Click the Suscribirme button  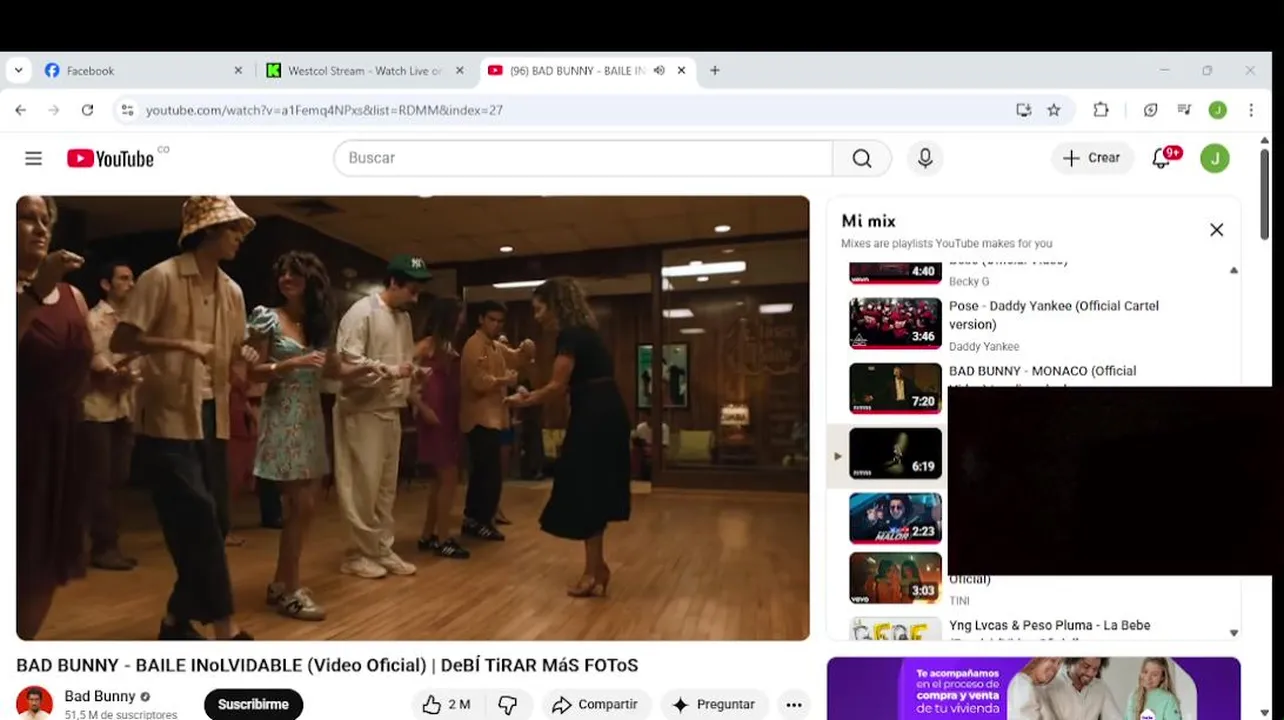point(253,704)
